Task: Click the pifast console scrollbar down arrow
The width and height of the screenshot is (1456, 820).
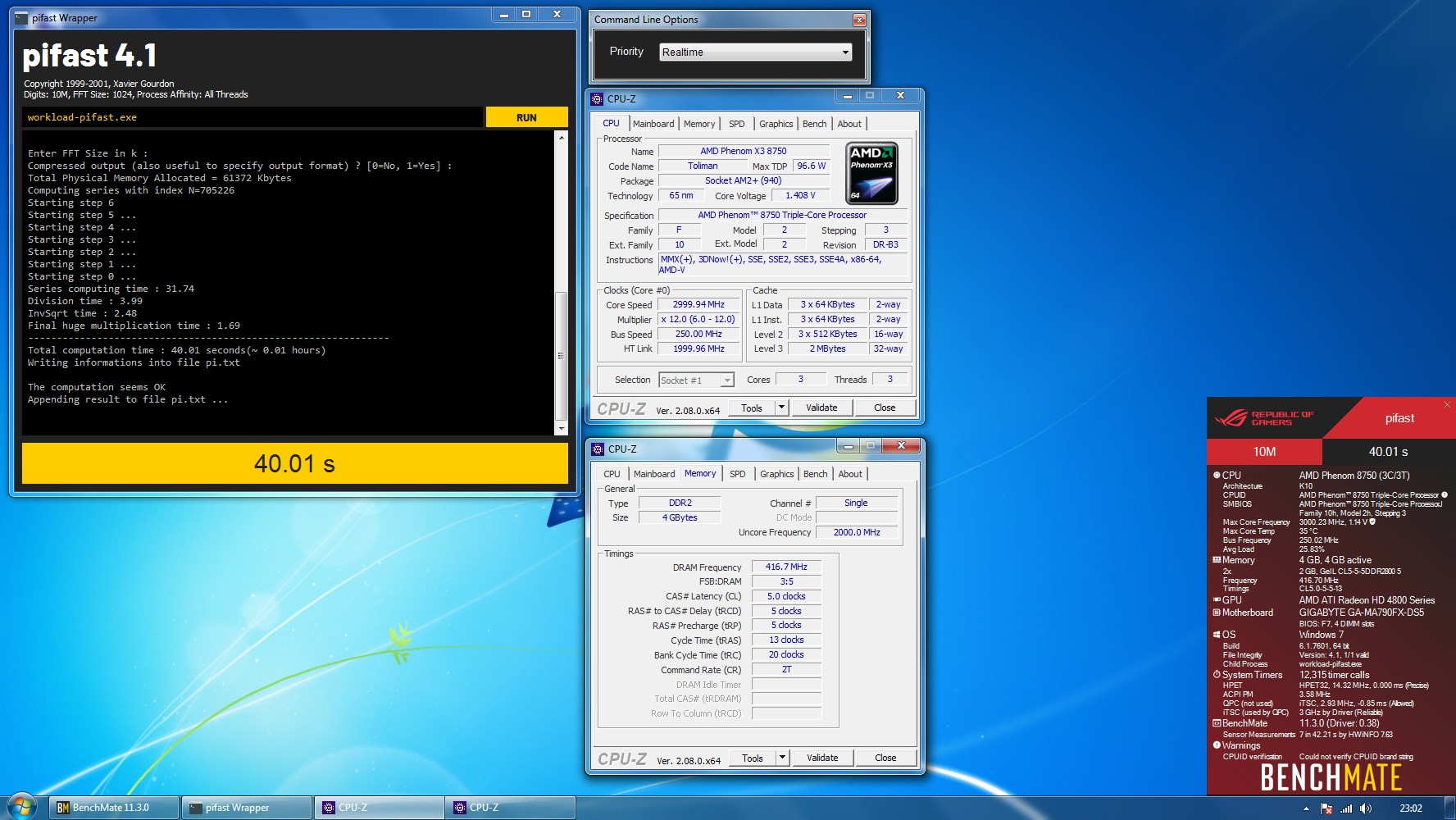Action: pyautogui.click(x=562, y=428)
